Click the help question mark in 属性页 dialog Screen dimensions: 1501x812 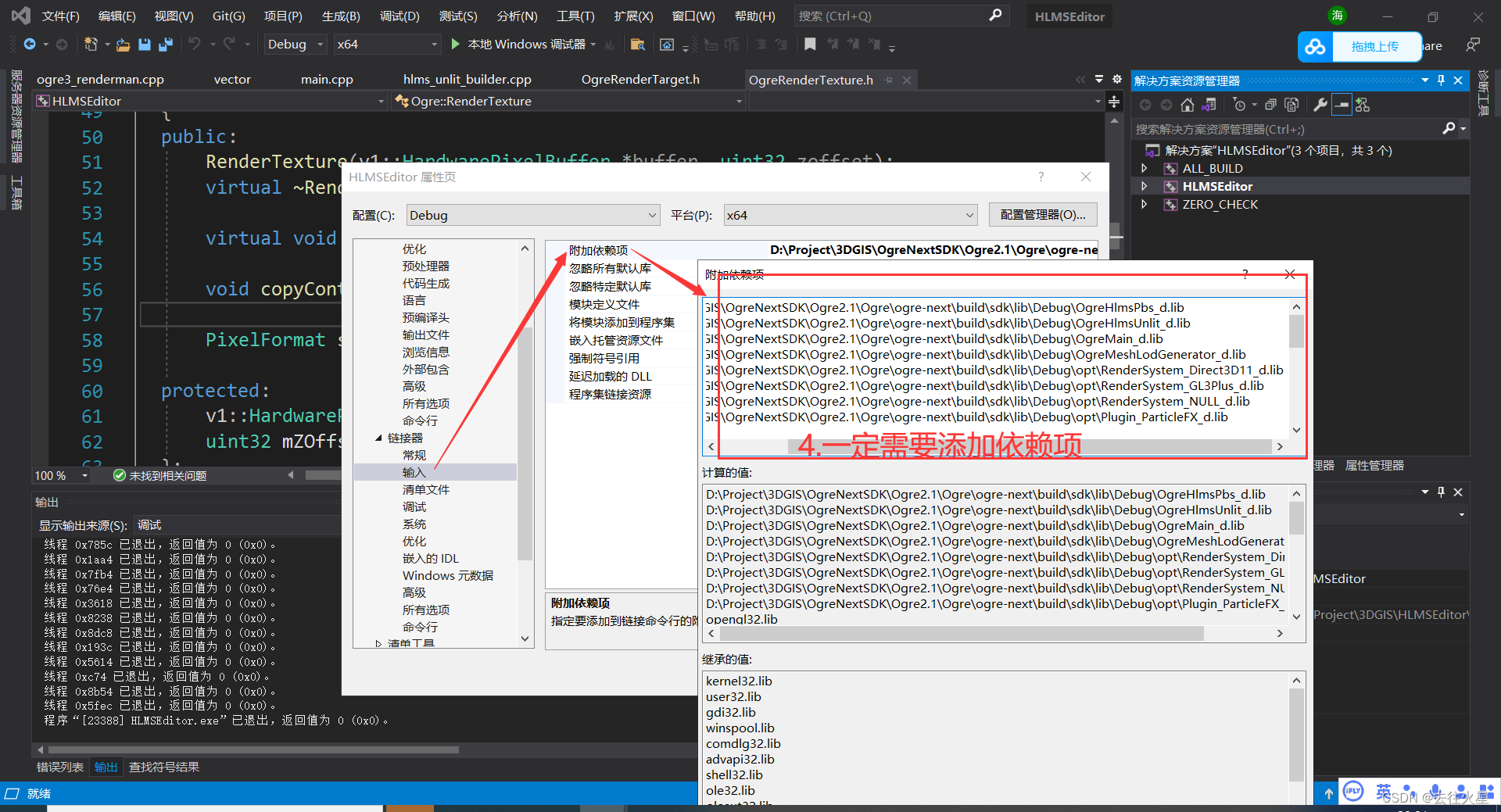pyautogui.click(x=1041, y=177)
